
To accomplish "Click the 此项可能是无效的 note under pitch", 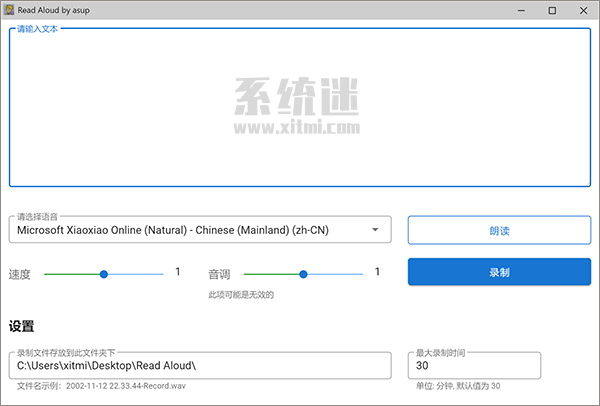I will click(241, 295).
